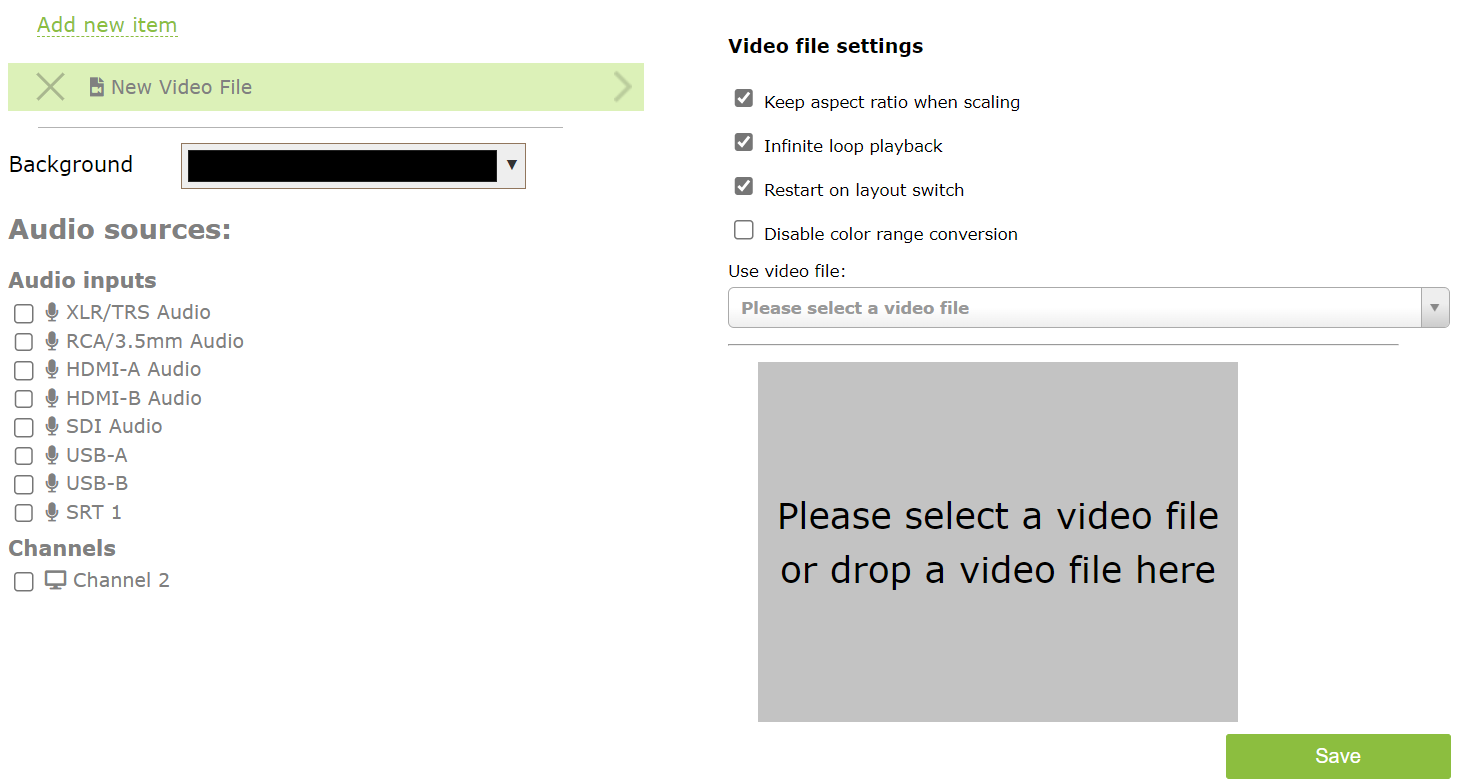Click the gray video file drop area
The image size is (1459, 783).
pyautogui.click(x=998, y=542)
